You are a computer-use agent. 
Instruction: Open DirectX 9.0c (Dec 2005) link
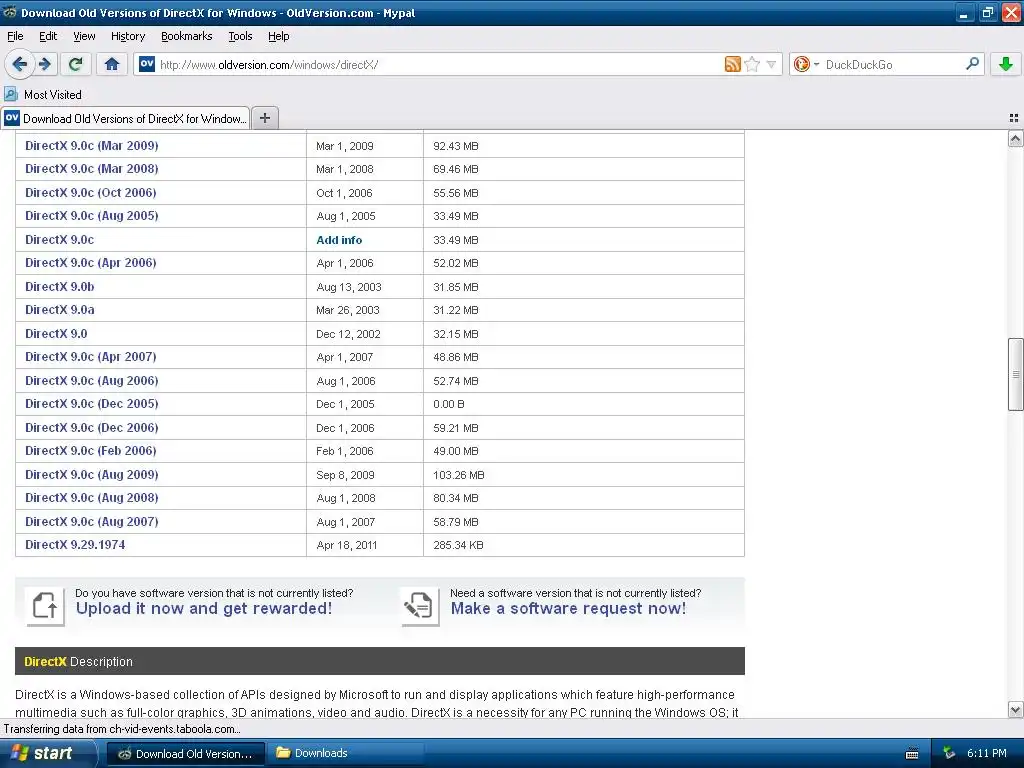tap(91, 404)
